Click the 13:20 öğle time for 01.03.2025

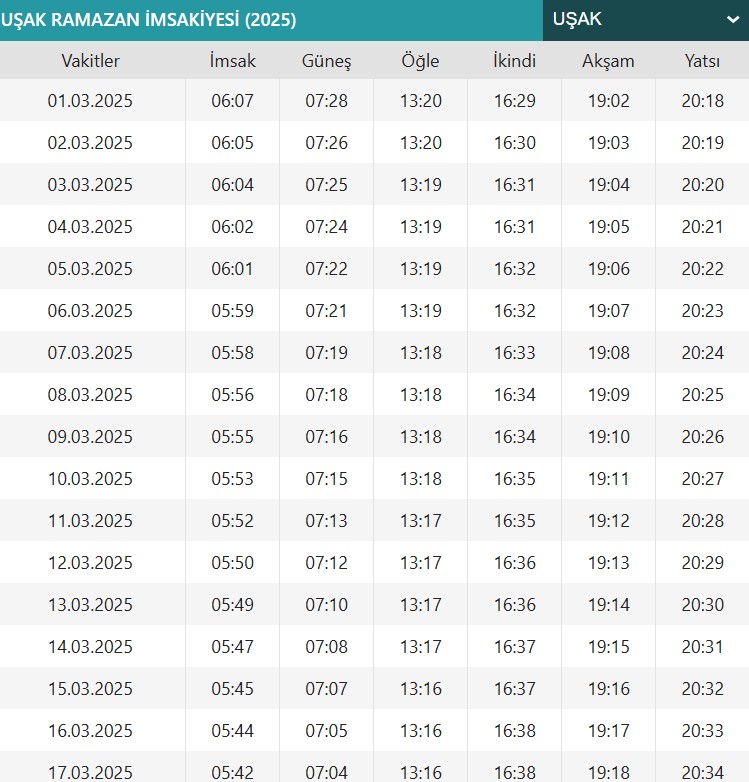(x=421, y=101)
